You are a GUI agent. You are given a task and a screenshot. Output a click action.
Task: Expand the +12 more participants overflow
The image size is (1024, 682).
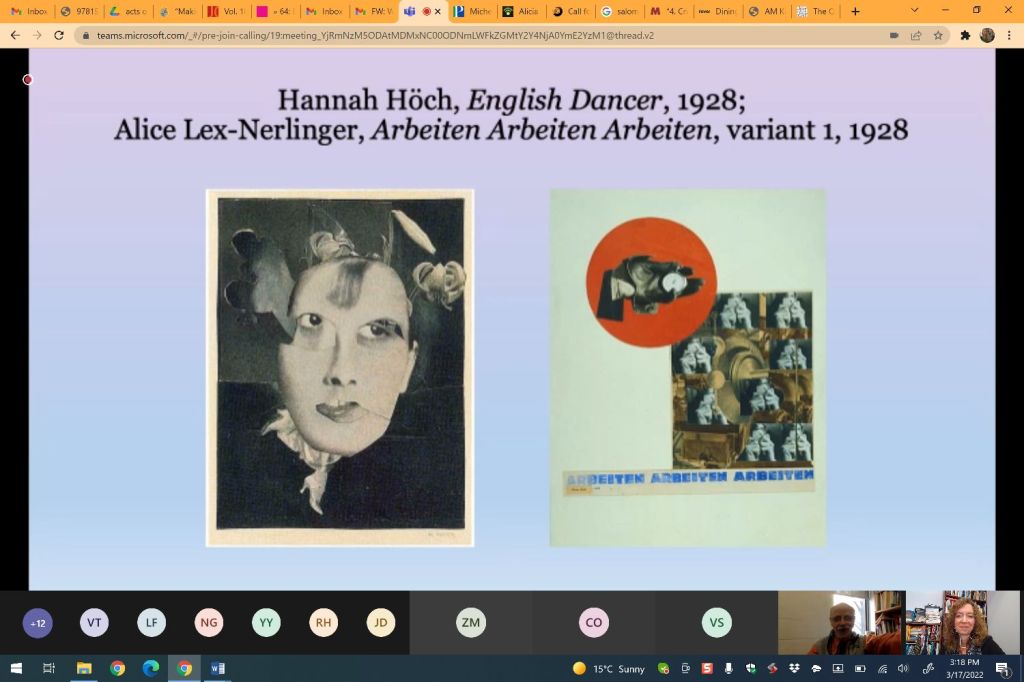pos(38,623)
